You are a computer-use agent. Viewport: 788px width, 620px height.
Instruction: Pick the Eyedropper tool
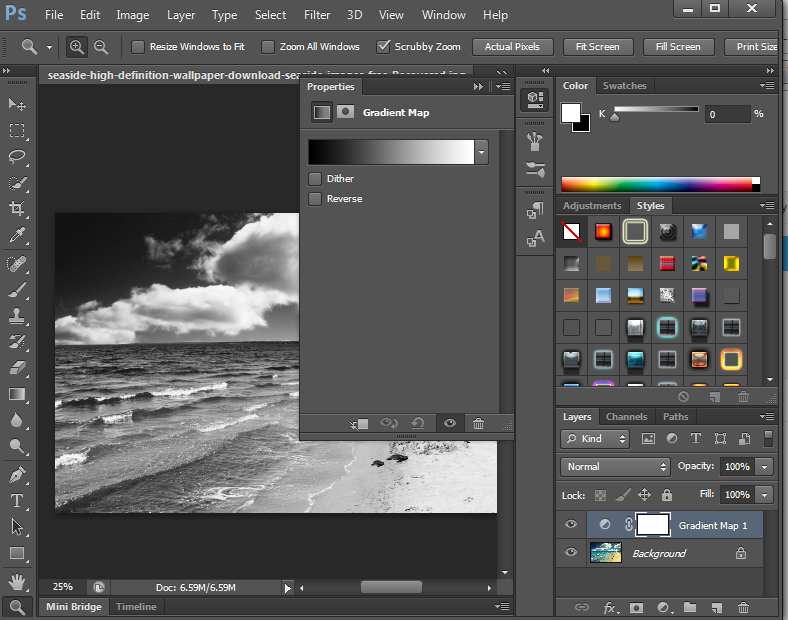(17, 236)
